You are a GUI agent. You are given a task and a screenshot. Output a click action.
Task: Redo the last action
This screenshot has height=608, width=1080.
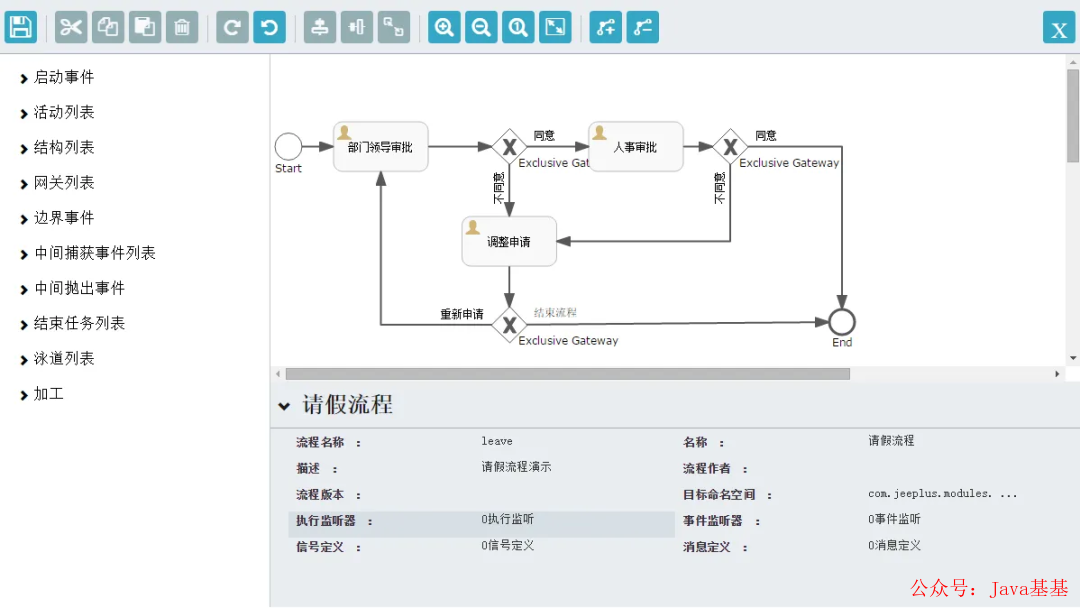click(232, 28)
